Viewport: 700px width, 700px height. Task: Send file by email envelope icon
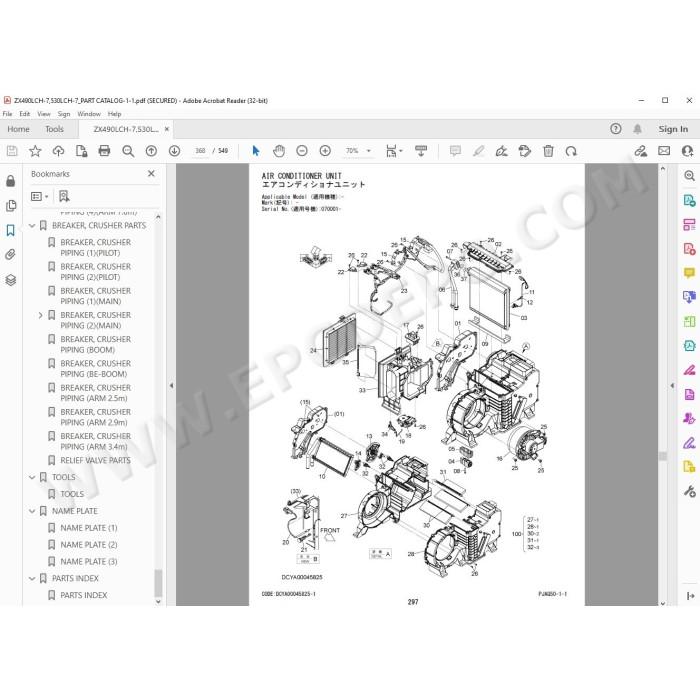pyautogui.click(x=664, y=151)
